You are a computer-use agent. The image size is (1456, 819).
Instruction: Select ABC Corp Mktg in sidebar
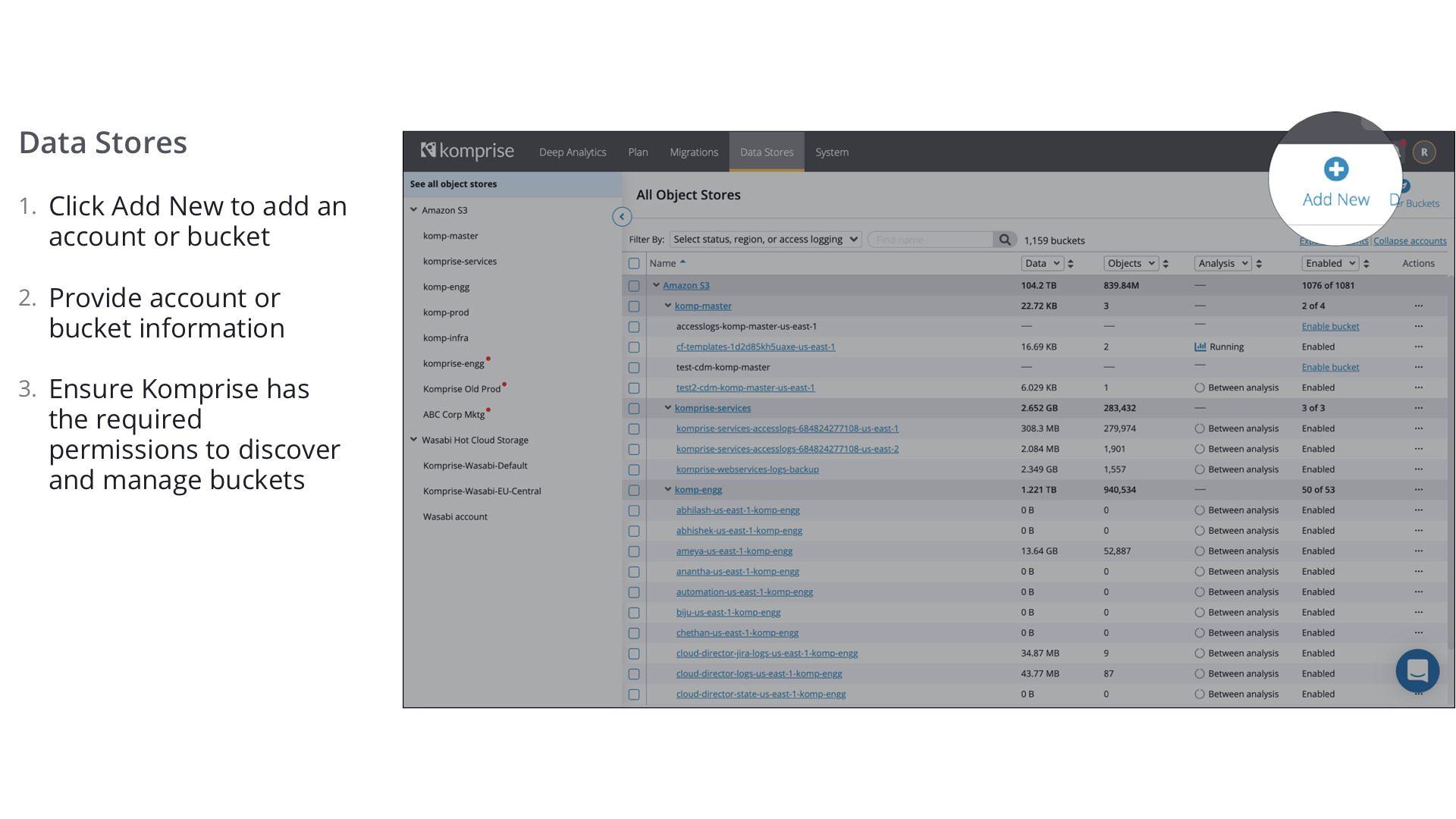coord(453,415)
